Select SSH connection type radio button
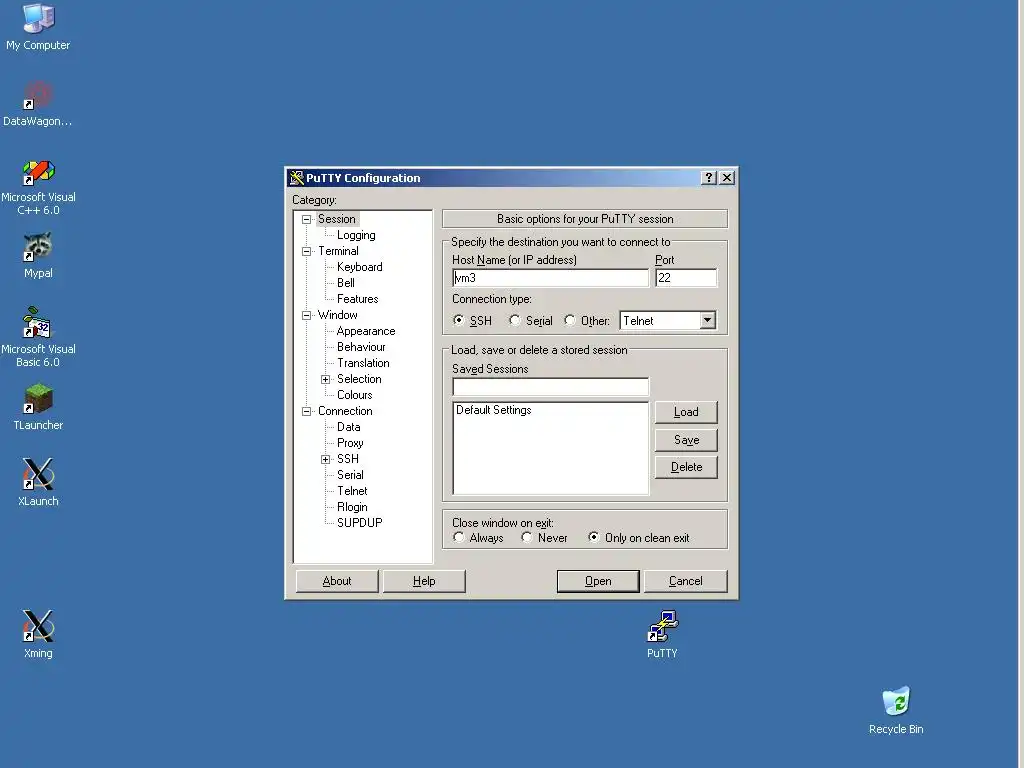The image size is (1024, 768). click(x=458, y=320)
